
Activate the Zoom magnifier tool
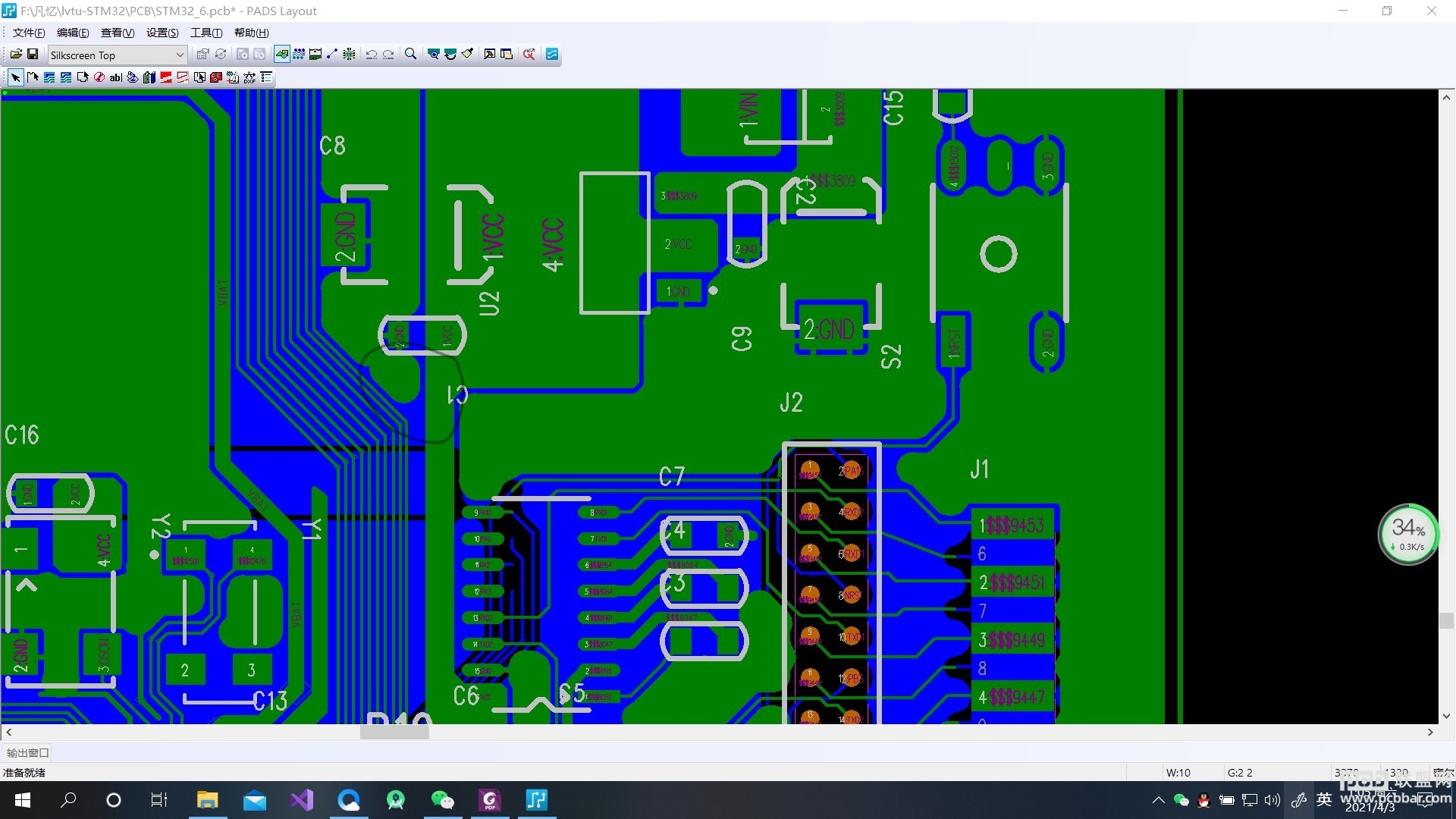(x=410, y=55)
